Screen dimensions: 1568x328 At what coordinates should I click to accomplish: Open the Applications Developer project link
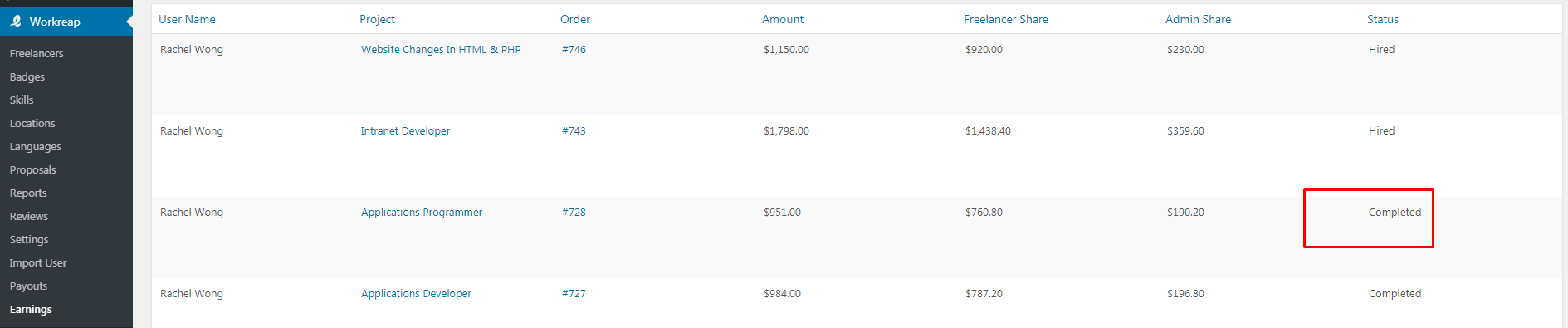[x=416, y=294]
